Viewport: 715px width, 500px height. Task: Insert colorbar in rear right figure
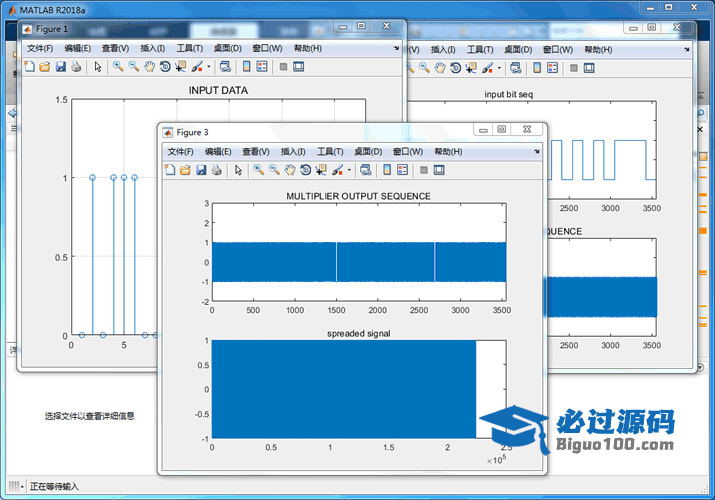[x=537, y=68]
